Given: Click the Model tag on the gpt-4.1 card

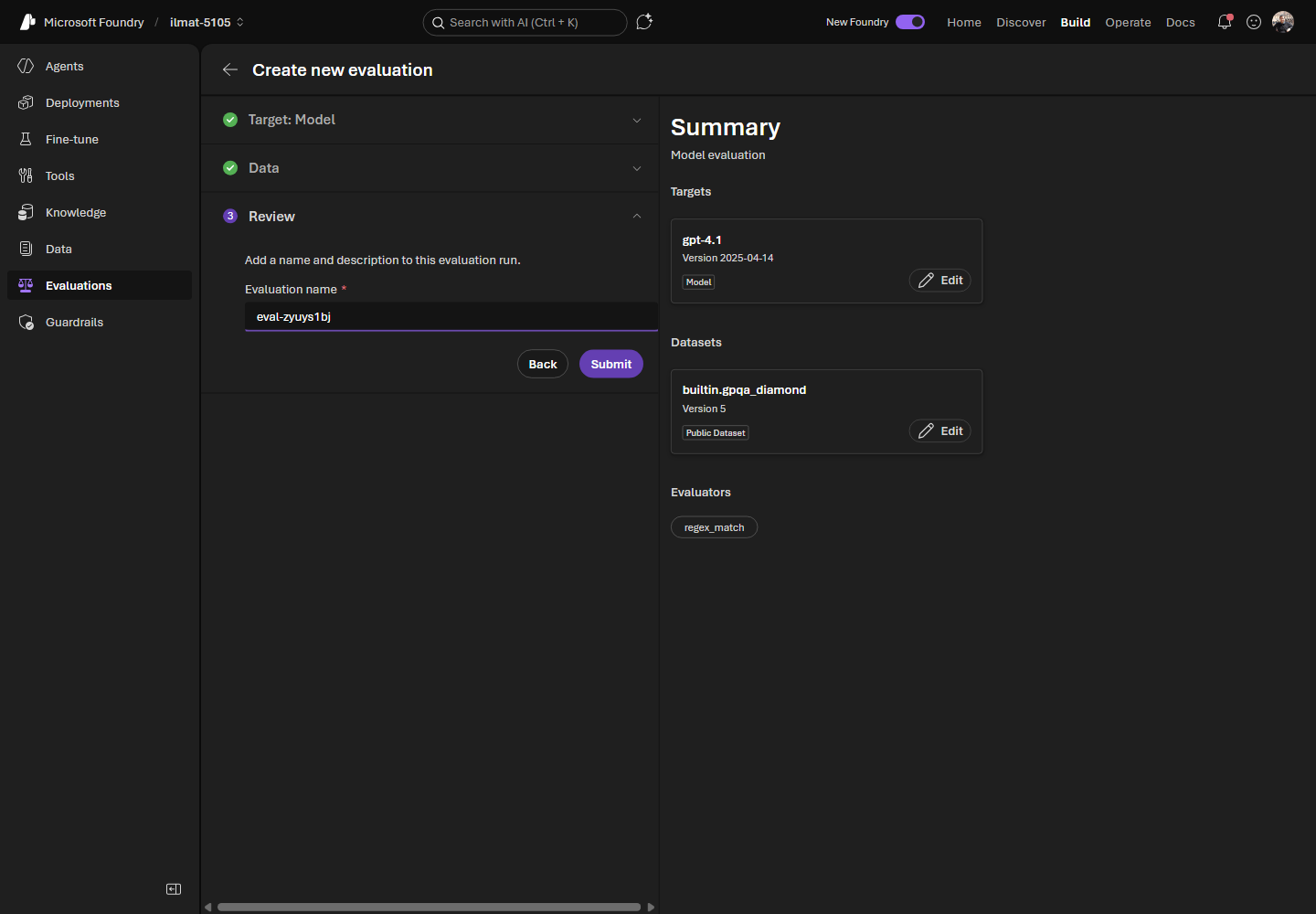Looking at the screenshot, I should 699,282.
